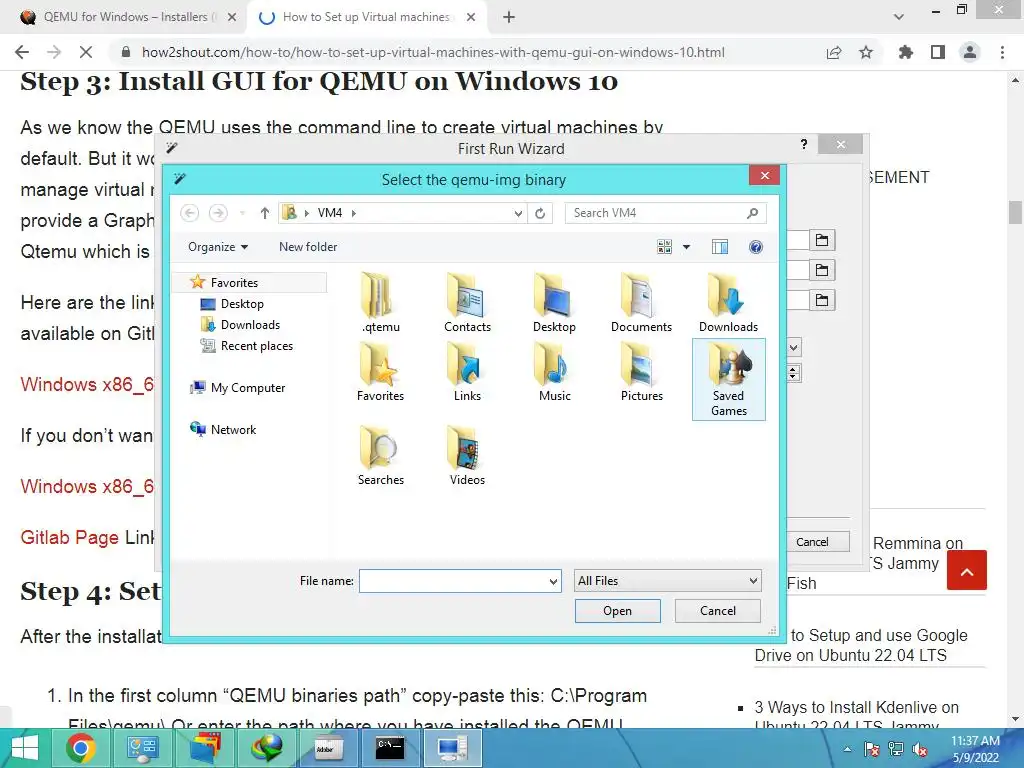Image resolution: width=1024 pixels, height=768 pixels.
Task: Expand VM4 breadcrumb arrow
Action: click(354, 213)
